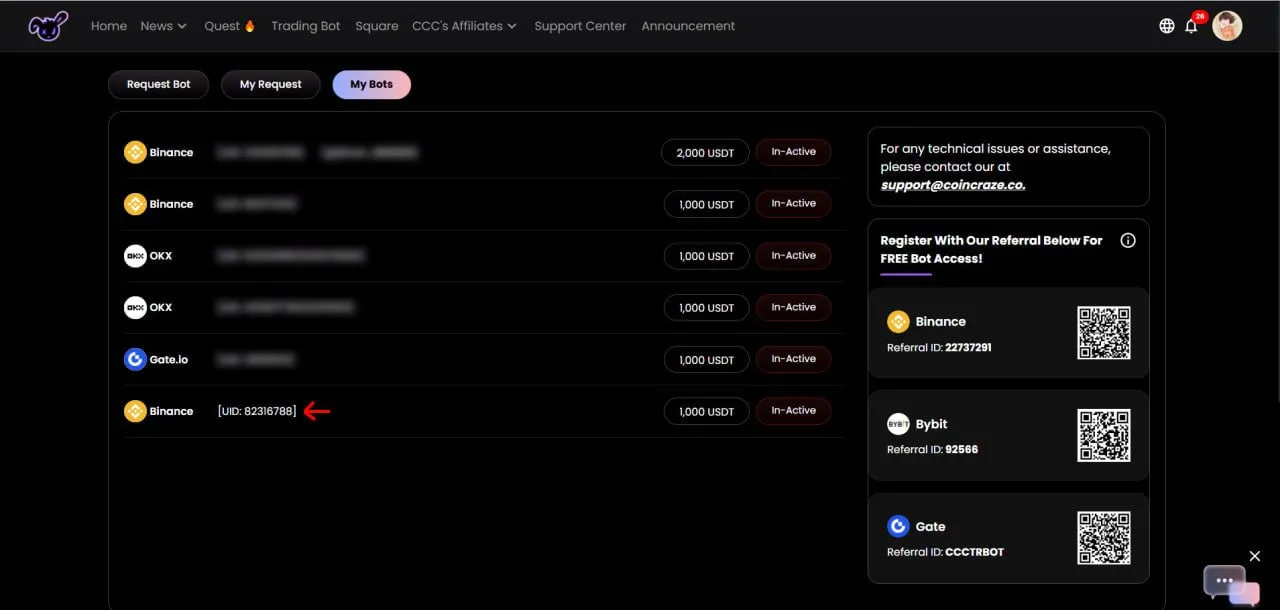This screenshot has width=1280, height=610.
Task: Click the CoinCraze mascot logo
Action: pos(48,26)
